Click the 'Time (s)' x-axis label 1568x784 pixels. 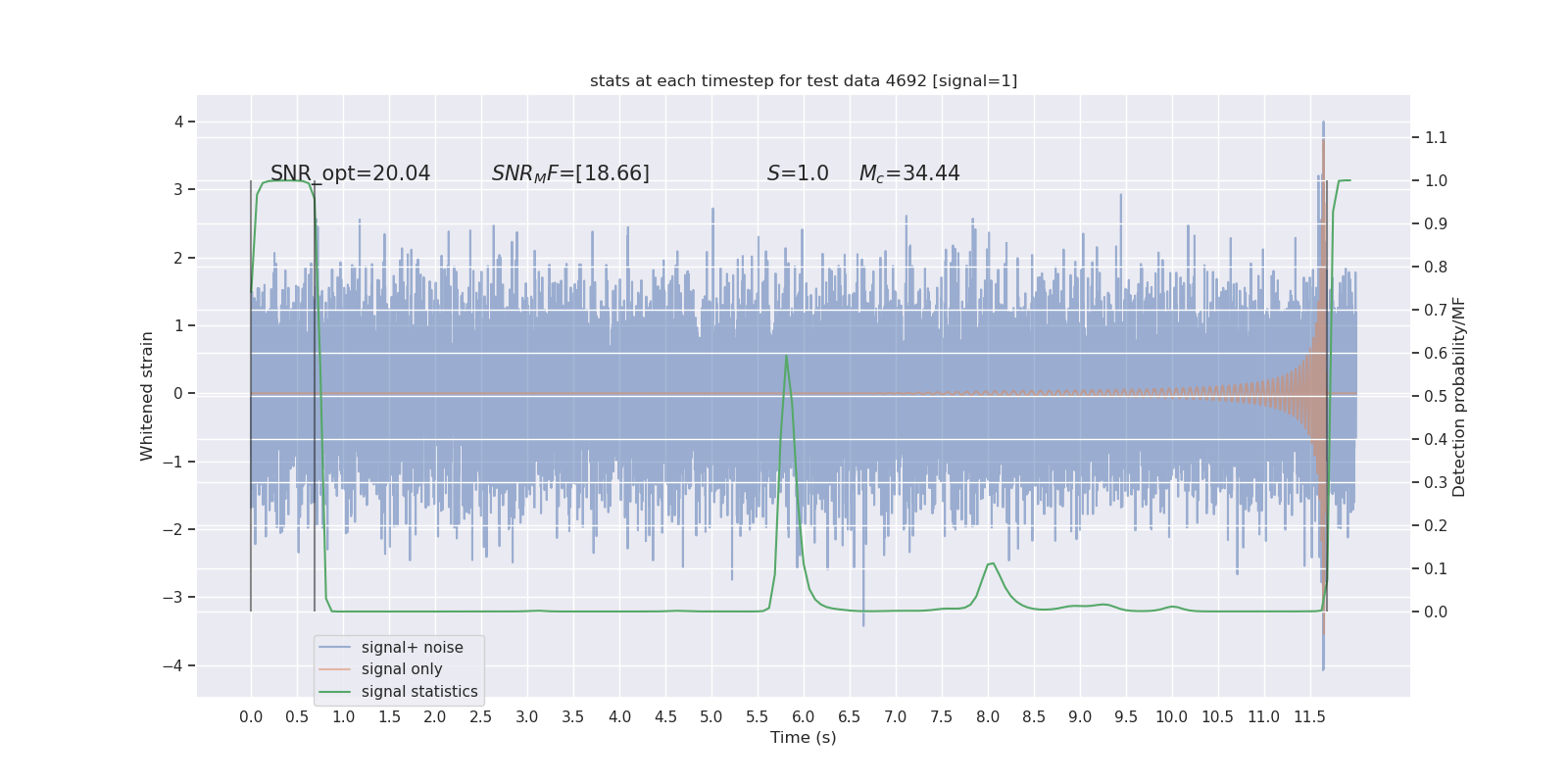point(804,737)
